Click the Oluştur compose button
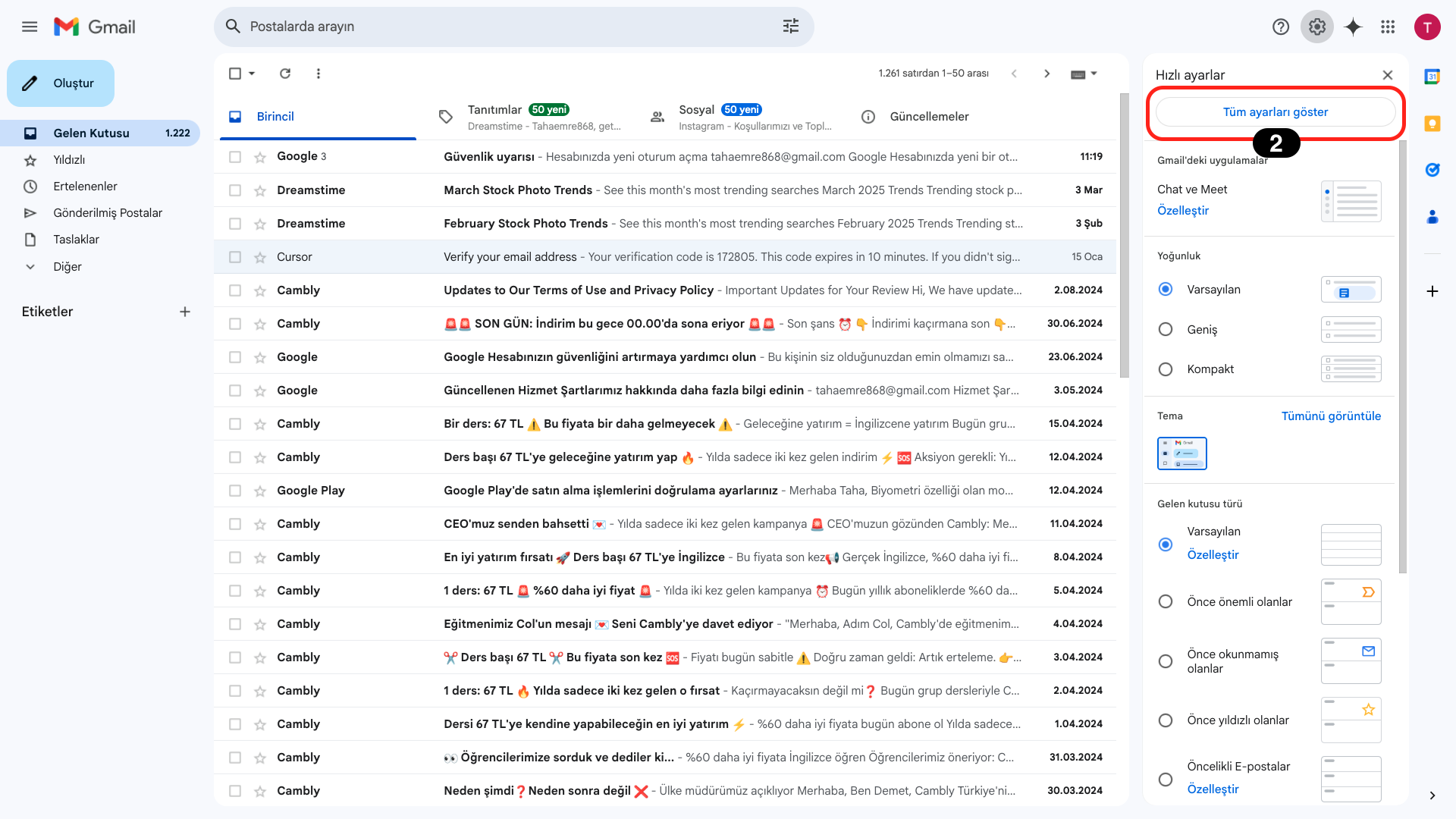Screen dimensions: 1456x819 tap(61, 83)
